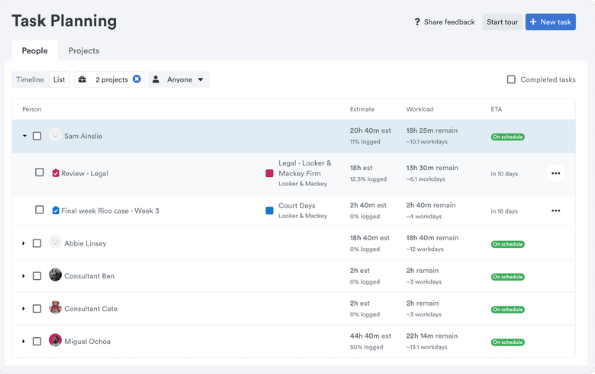Click Abbie Linsey's On schedule badge
The image size is (595, 374).
point(508,244)
